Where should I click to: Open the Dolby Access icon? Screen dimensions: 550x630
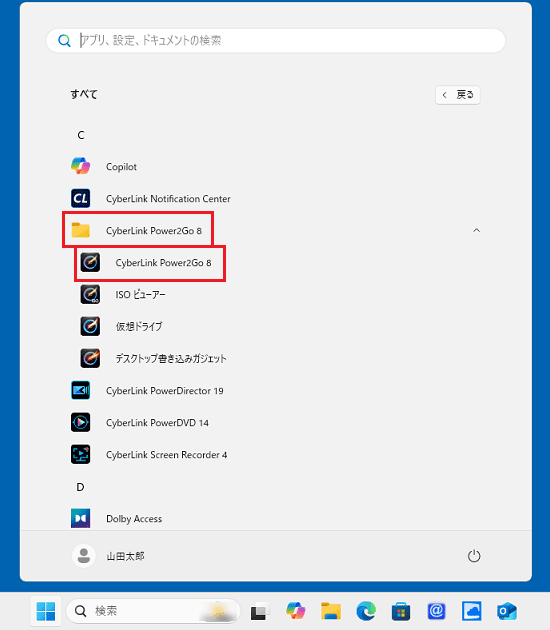[81, 518]
